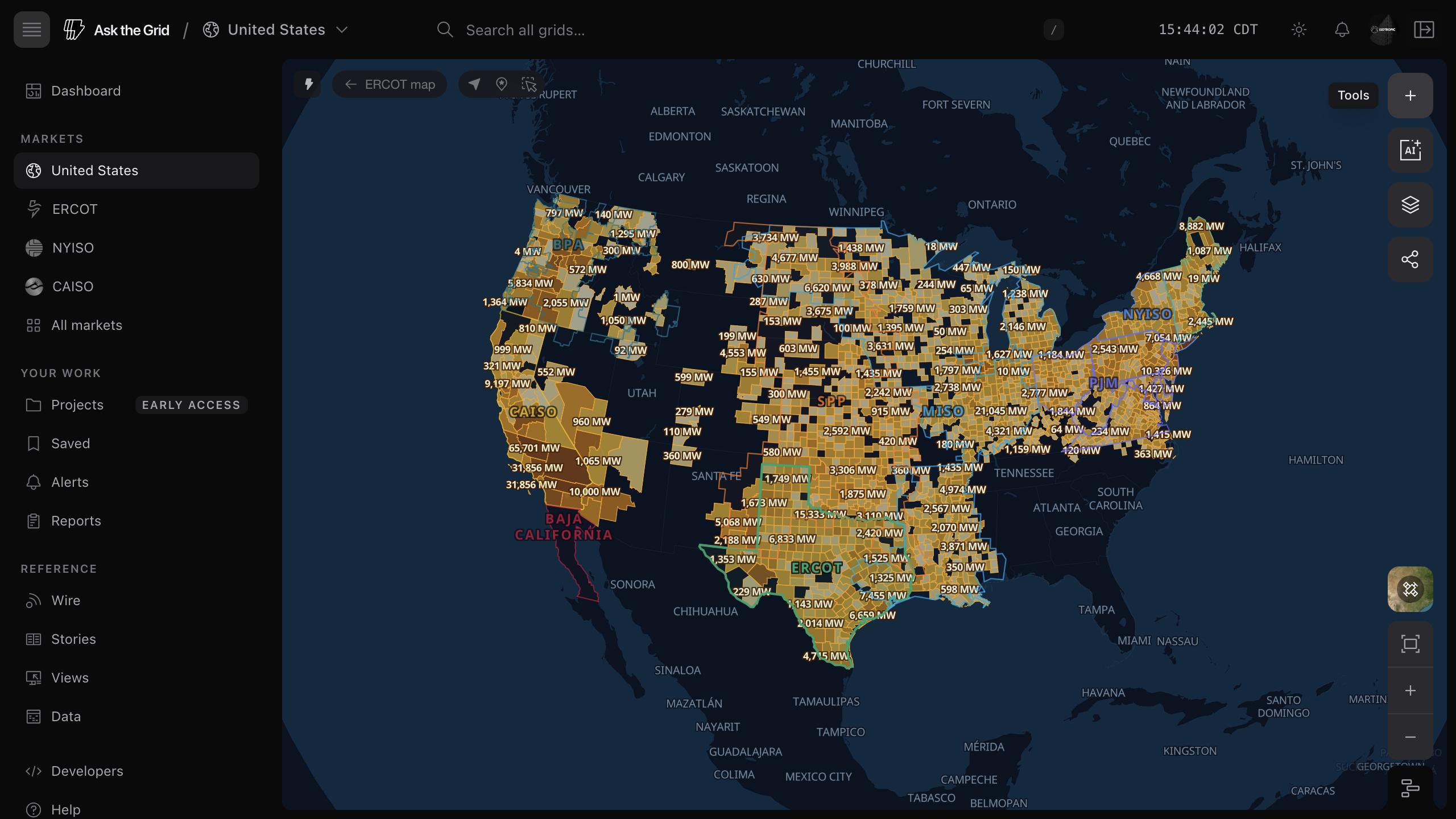Open the Help page
Viewport: 1456px width, 819px height.
click(136, 810)
